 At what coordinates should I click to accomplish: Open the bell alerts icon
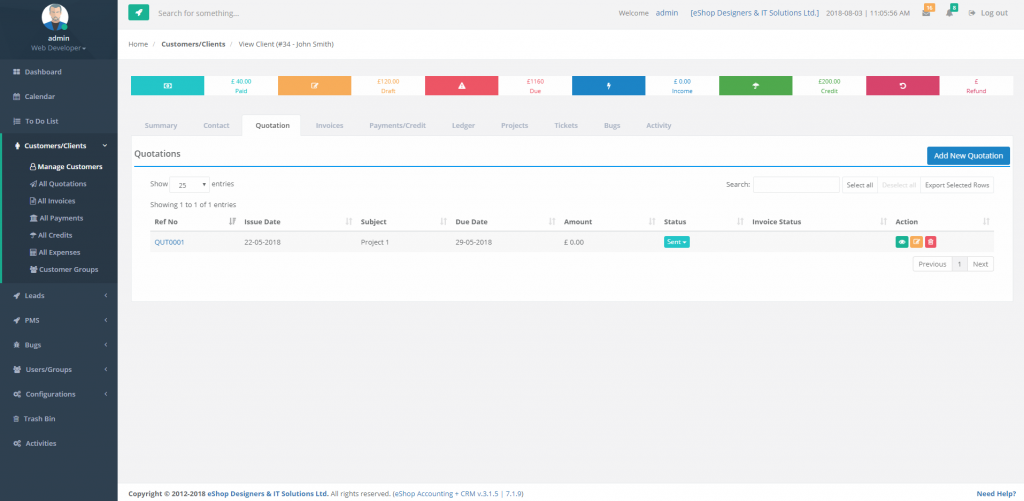click(949, 13)
